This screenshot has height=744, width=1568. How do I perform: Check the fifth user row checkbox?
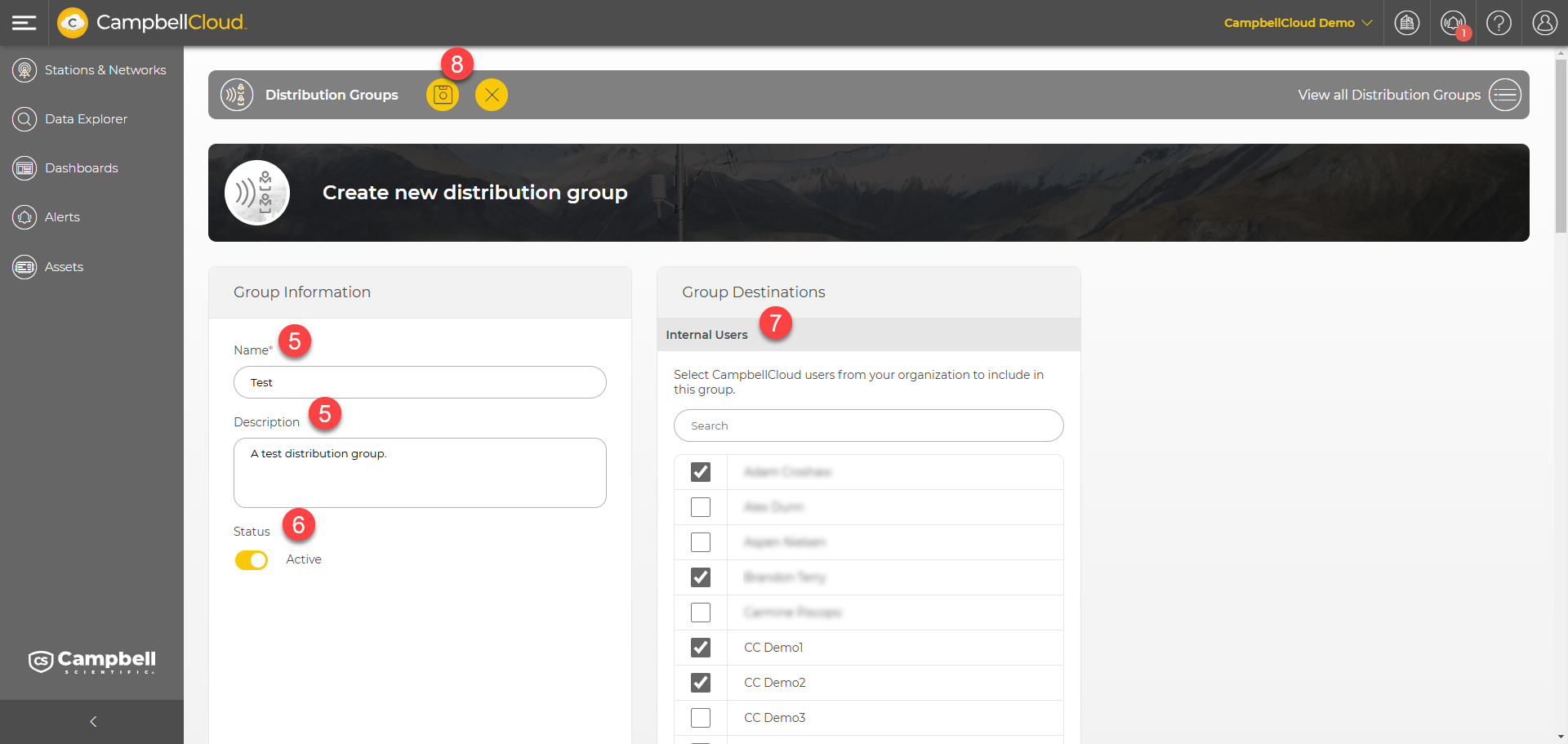(x=701, y=613)
